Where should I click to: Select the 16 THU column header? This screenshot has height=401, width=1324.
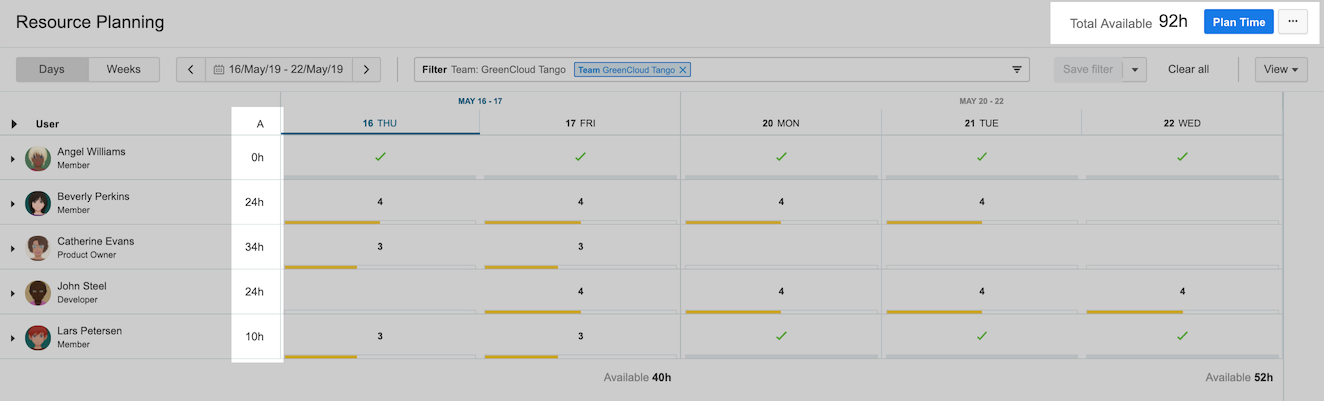[x=380, y=123]
